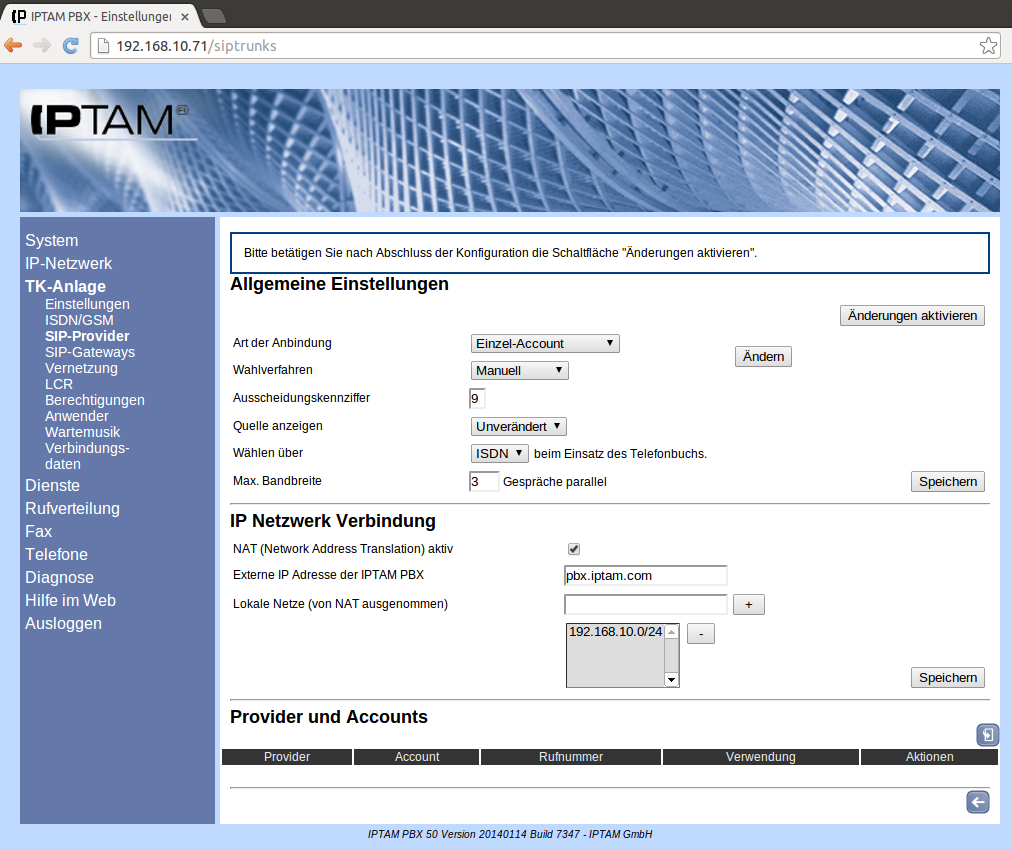1012x850 pixels.
Task: Toggle the NAT aktiv checkbox
Action: pos(574,549)
